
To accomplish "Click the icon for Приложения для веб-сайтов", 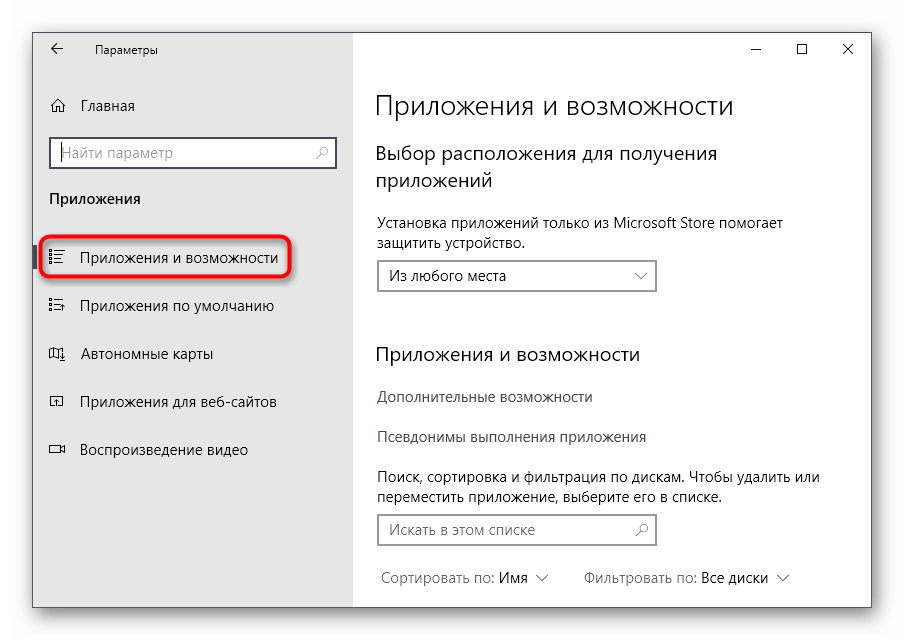I will pyautogui.click(x=57, y=402).
